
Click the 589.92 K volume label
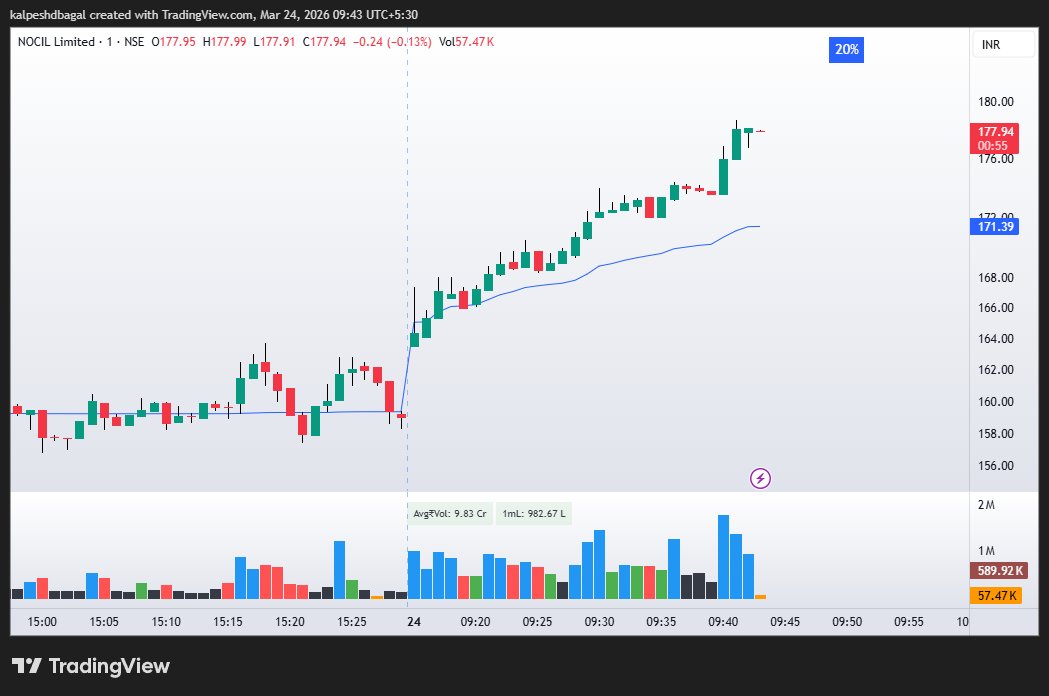(x=999, y=571)
